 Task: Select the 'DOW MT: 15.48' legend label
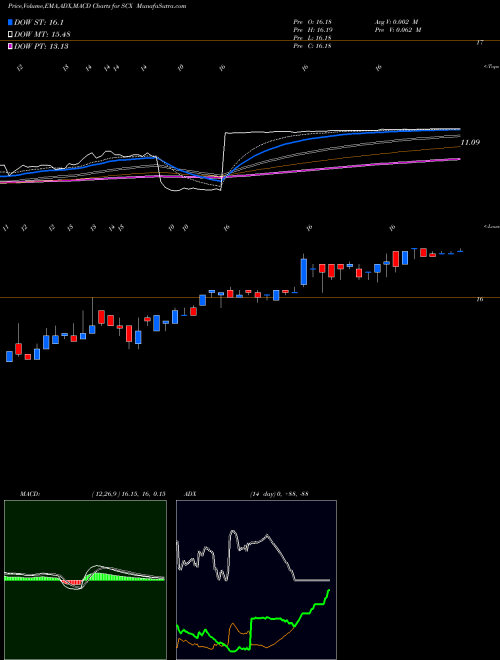pyautogui.click(x=42, y=35)
